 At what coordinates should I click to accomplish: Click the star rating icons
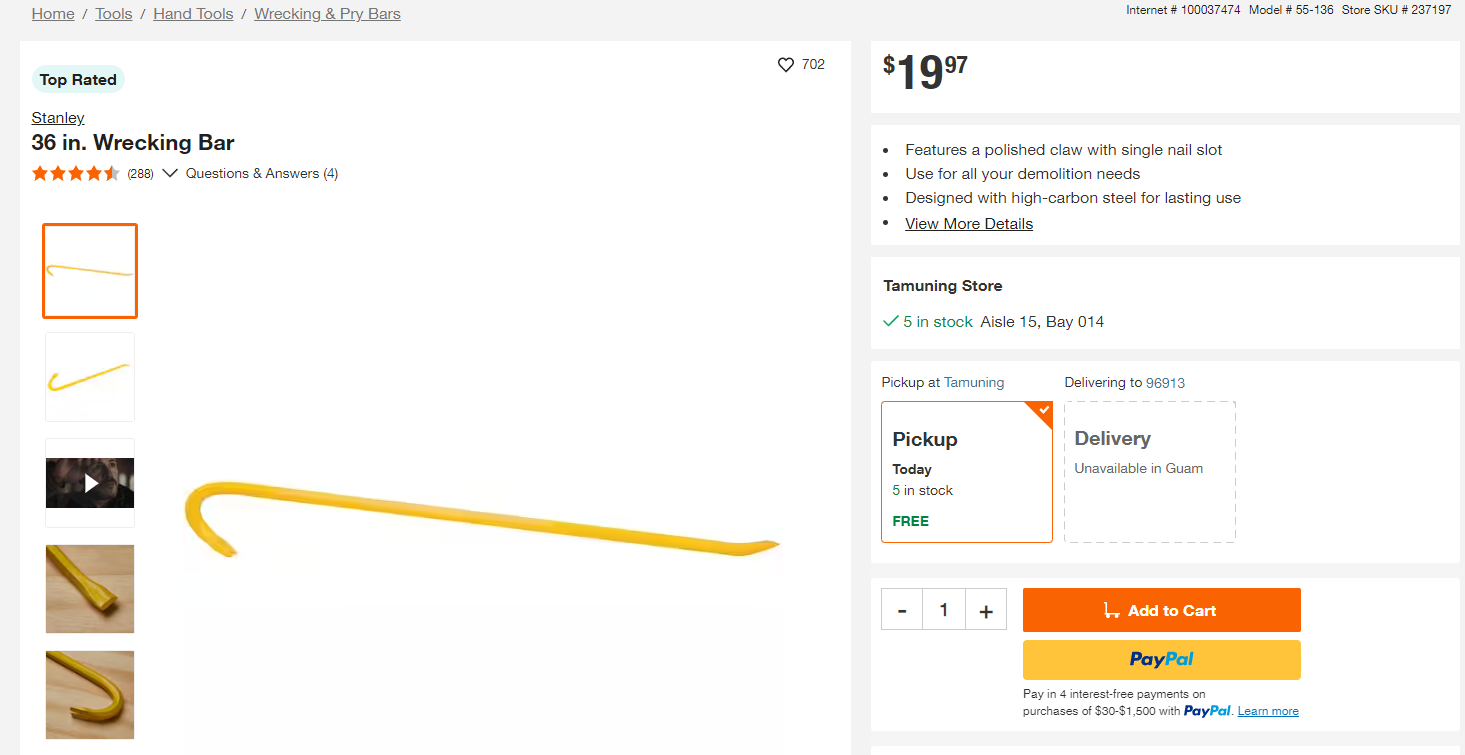(x=76, y=173)
